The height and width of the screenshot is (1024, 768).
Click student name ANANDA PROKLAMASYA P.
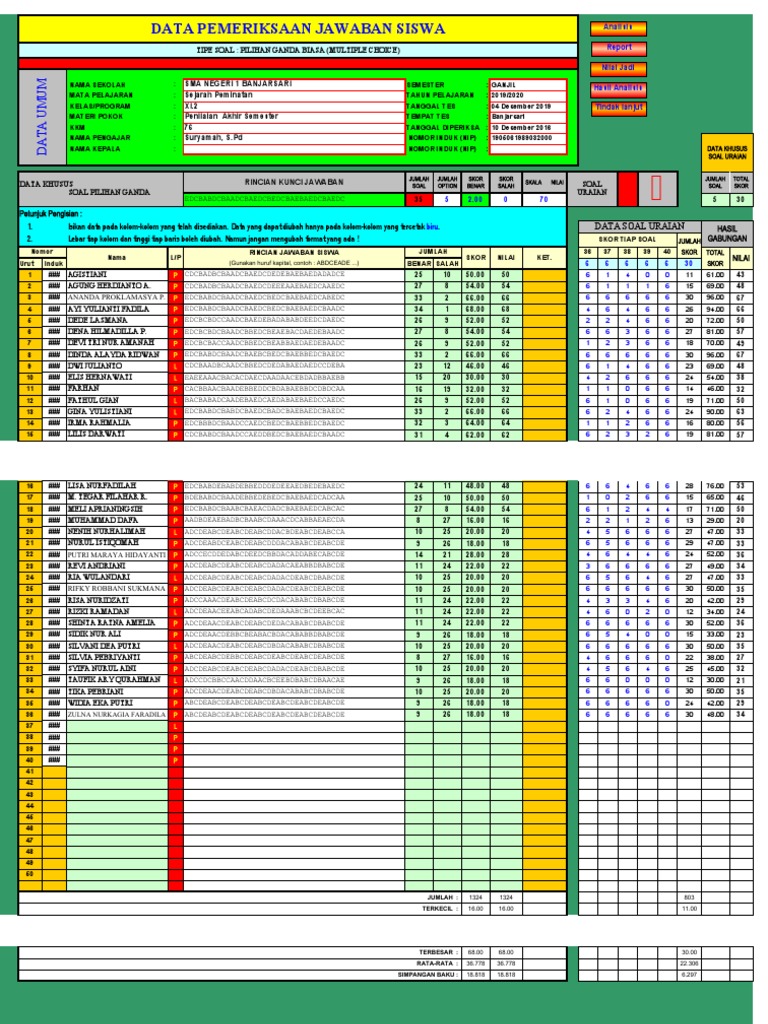point(116,297)
